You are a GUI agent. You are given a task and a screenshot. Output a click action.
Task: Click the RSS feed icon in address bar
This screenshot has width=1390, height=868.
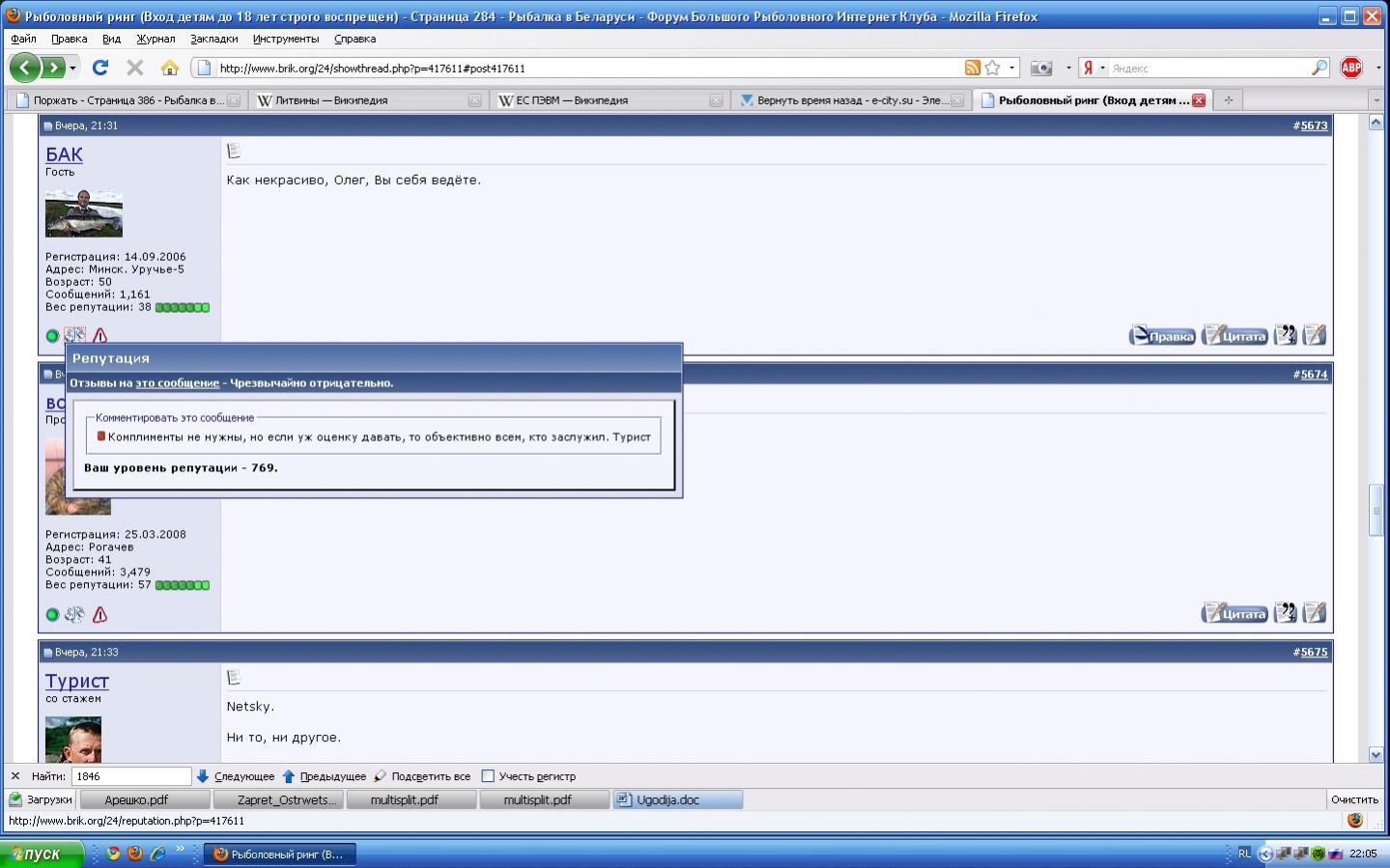click(973, 68)
